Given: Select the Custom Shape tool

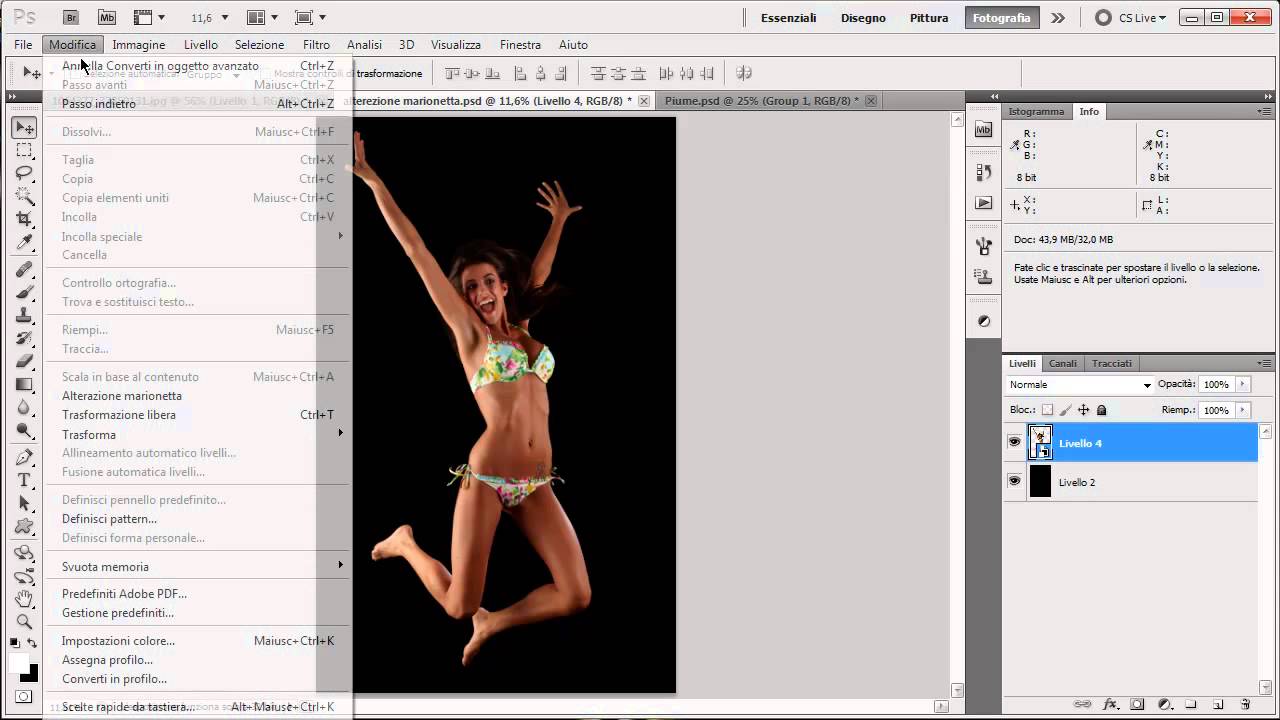Looking at the screenshot, I should 25,526.
